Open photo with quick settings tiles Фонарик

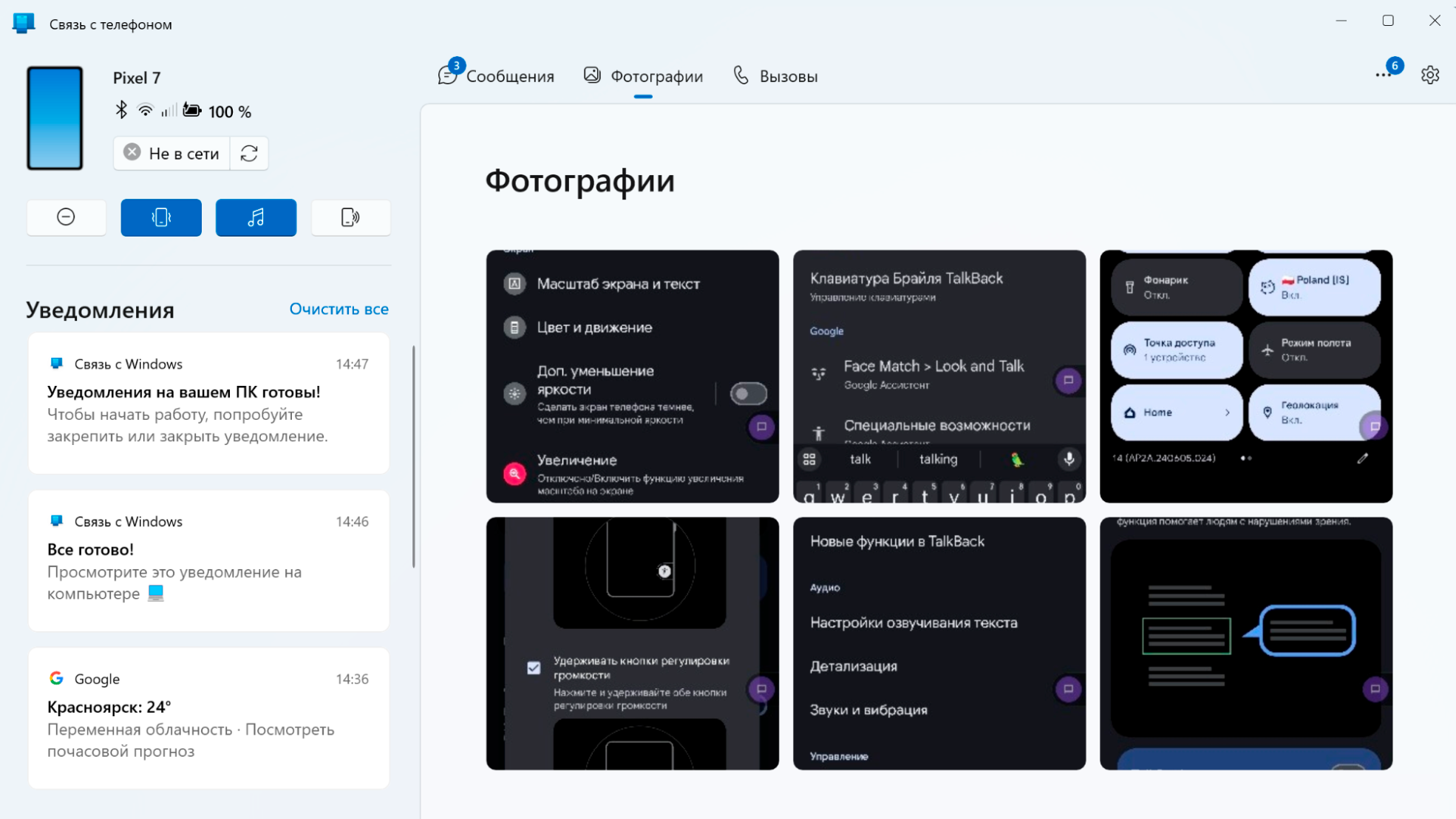(1246, 376)
